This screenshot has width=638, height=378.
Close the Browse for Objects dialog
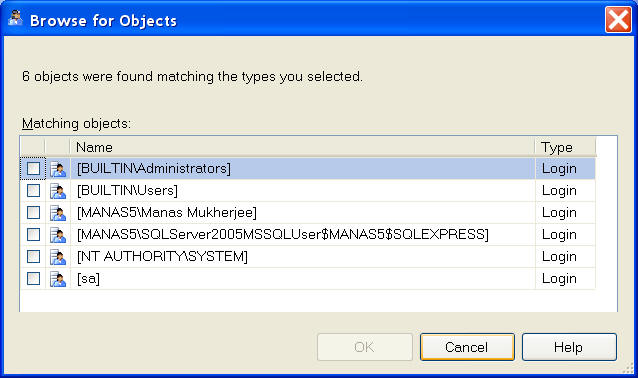618,19
